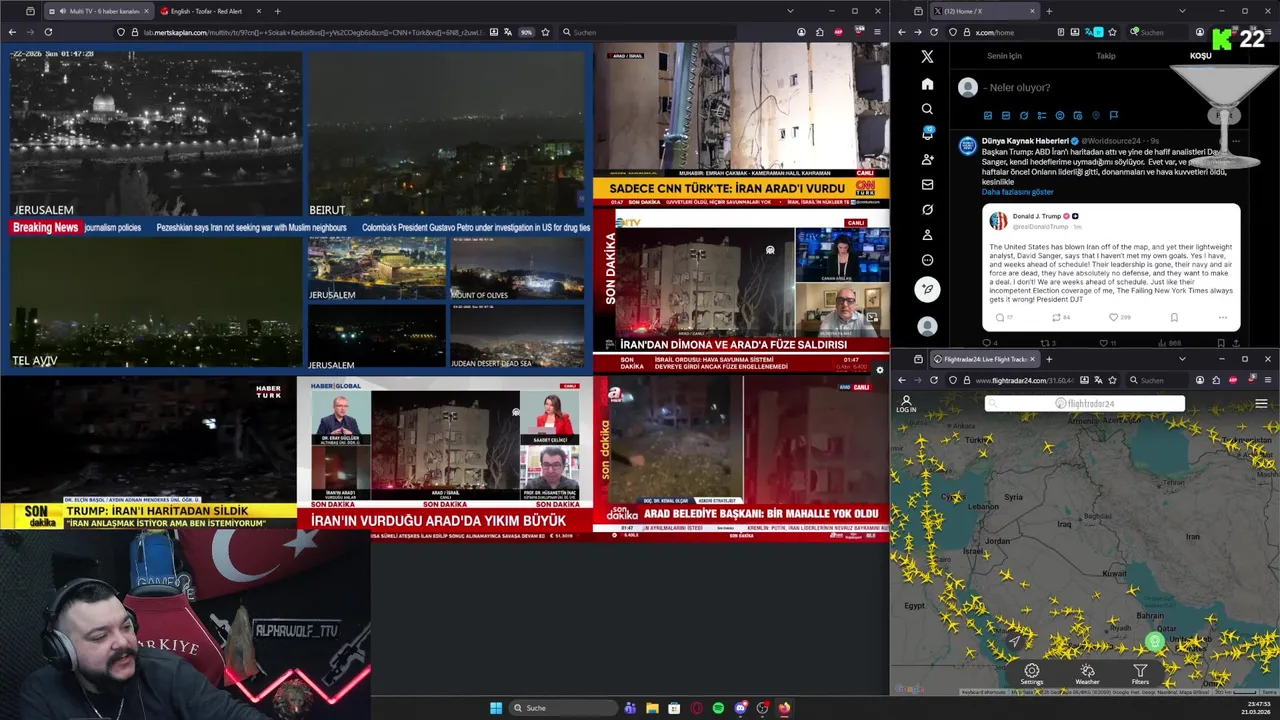The image size is (1280, 720).
Task: Mute the Multi TV tab via speaker icon
Action: click(x=63, y=11)
